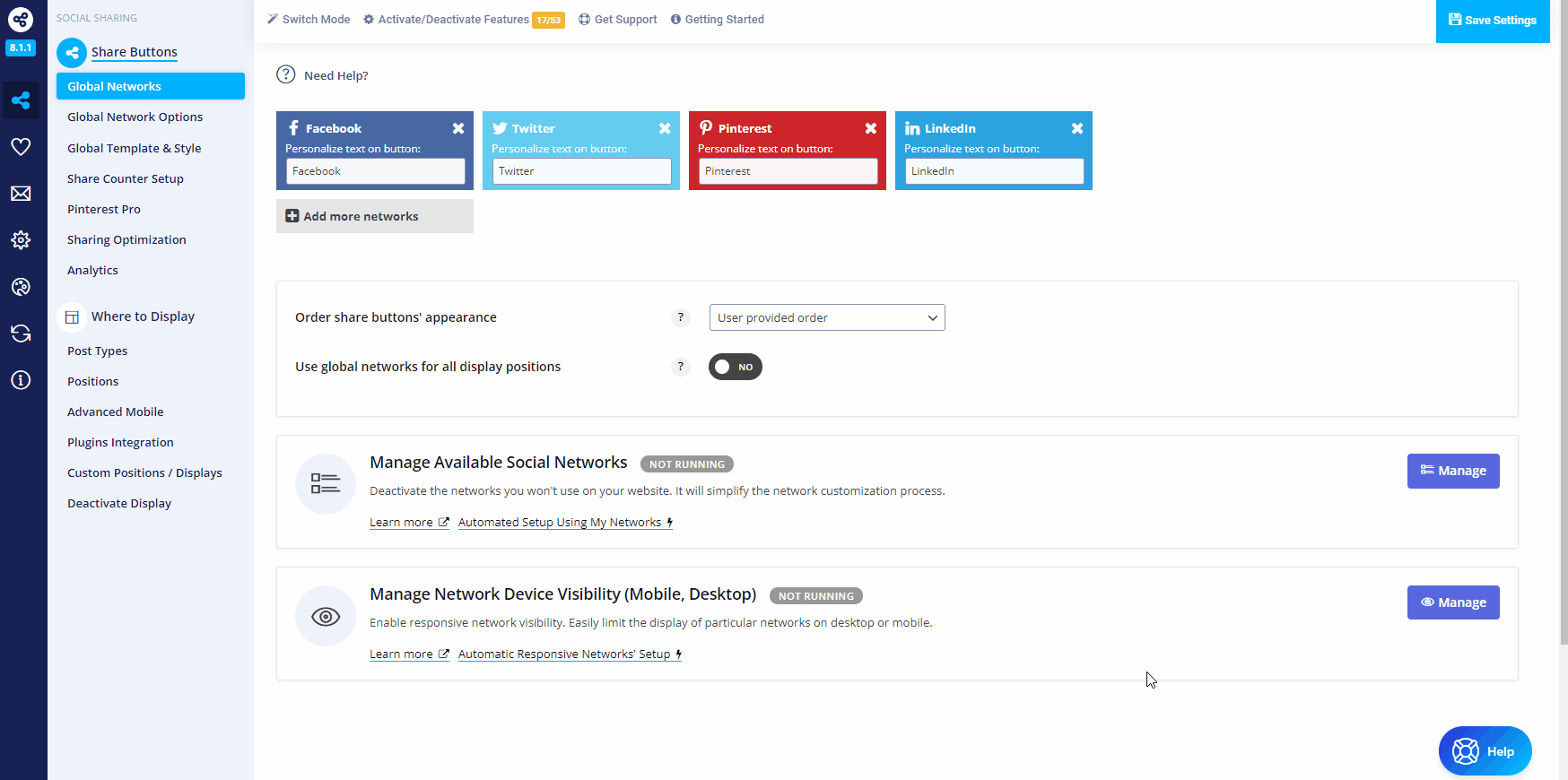Screen dimensions: 1568x780
Task: Remove the Facebook network with X icon
Action: coord(458,128)
